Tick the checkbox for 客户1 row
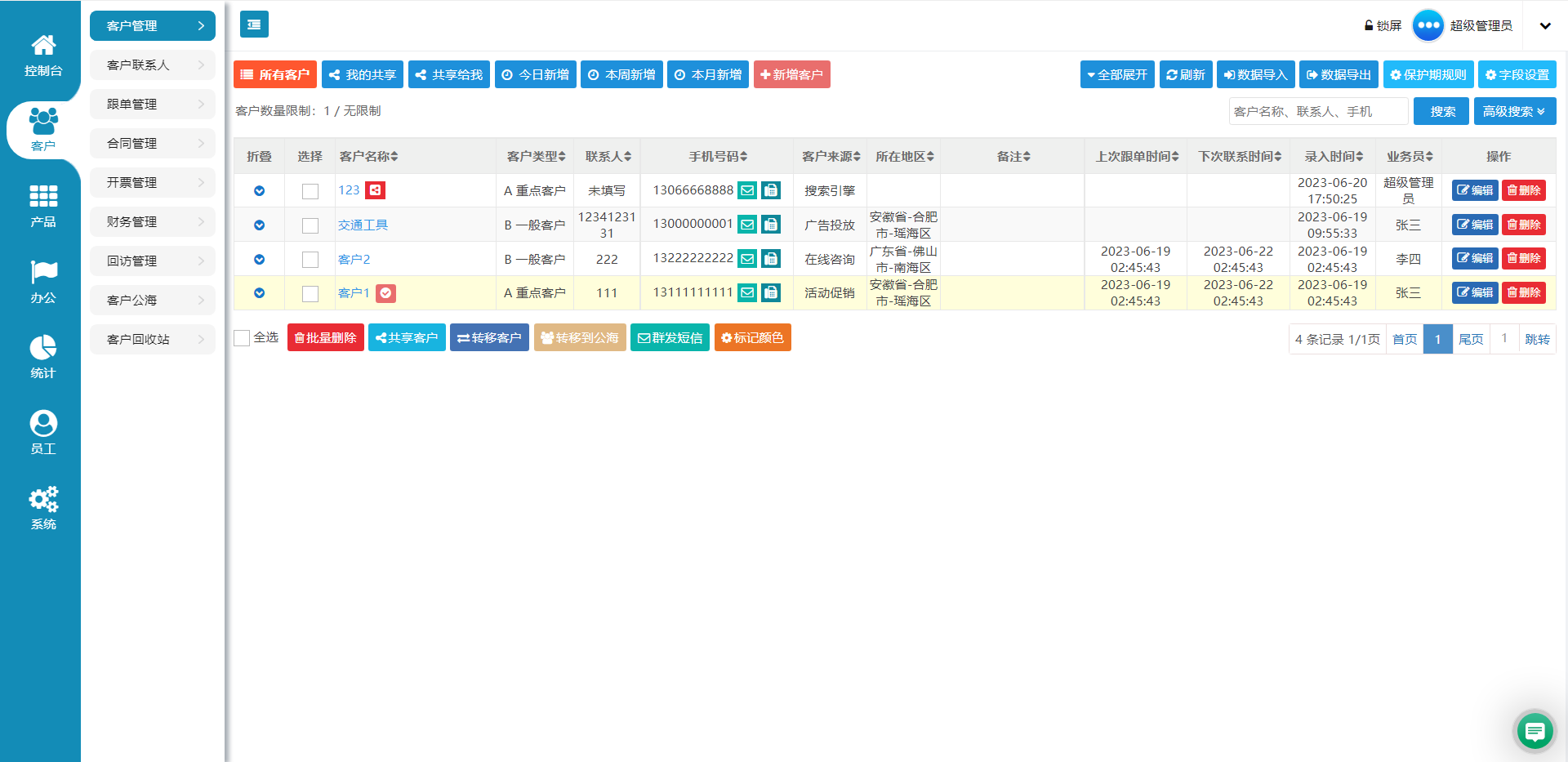The height and width of the screenshot is (762, 1568). [x=310, y=293]
